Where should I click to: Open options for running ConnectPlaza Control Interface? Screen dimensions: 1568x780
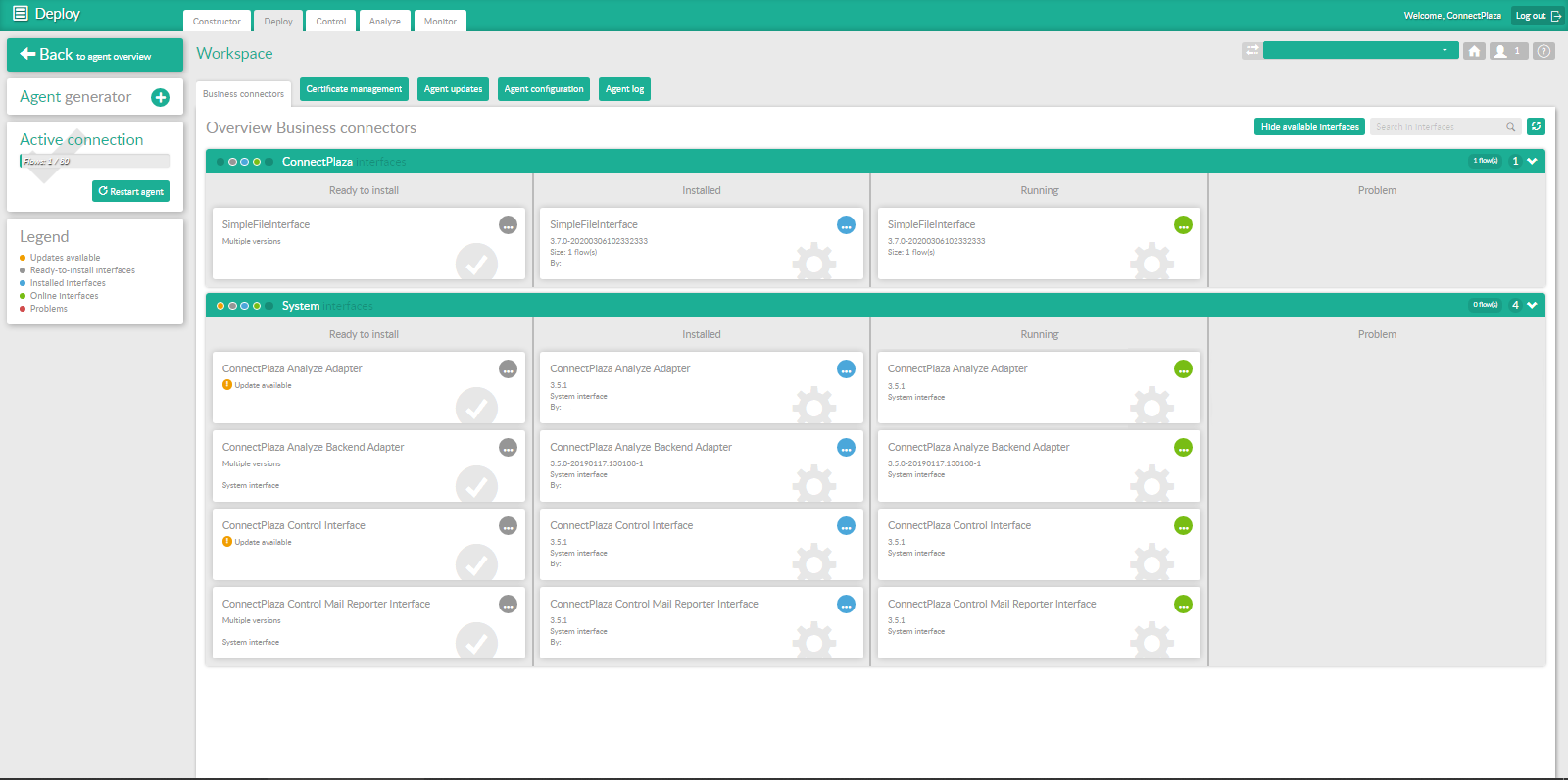[1183, 526]
